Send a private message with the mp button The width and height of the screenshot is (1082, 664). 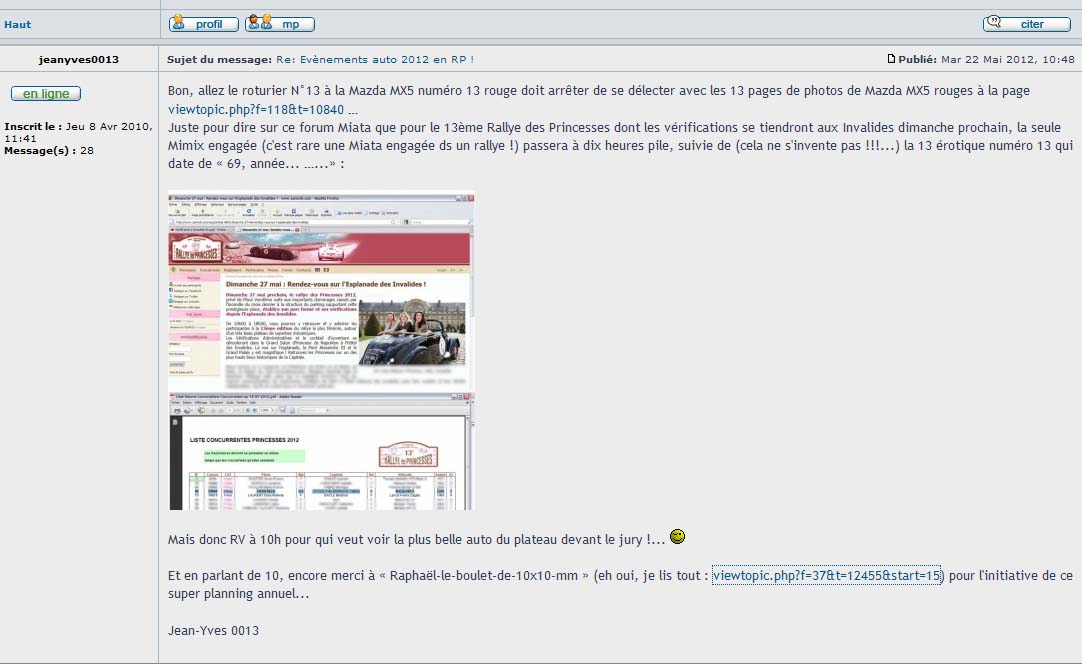[x=279, y=24]
